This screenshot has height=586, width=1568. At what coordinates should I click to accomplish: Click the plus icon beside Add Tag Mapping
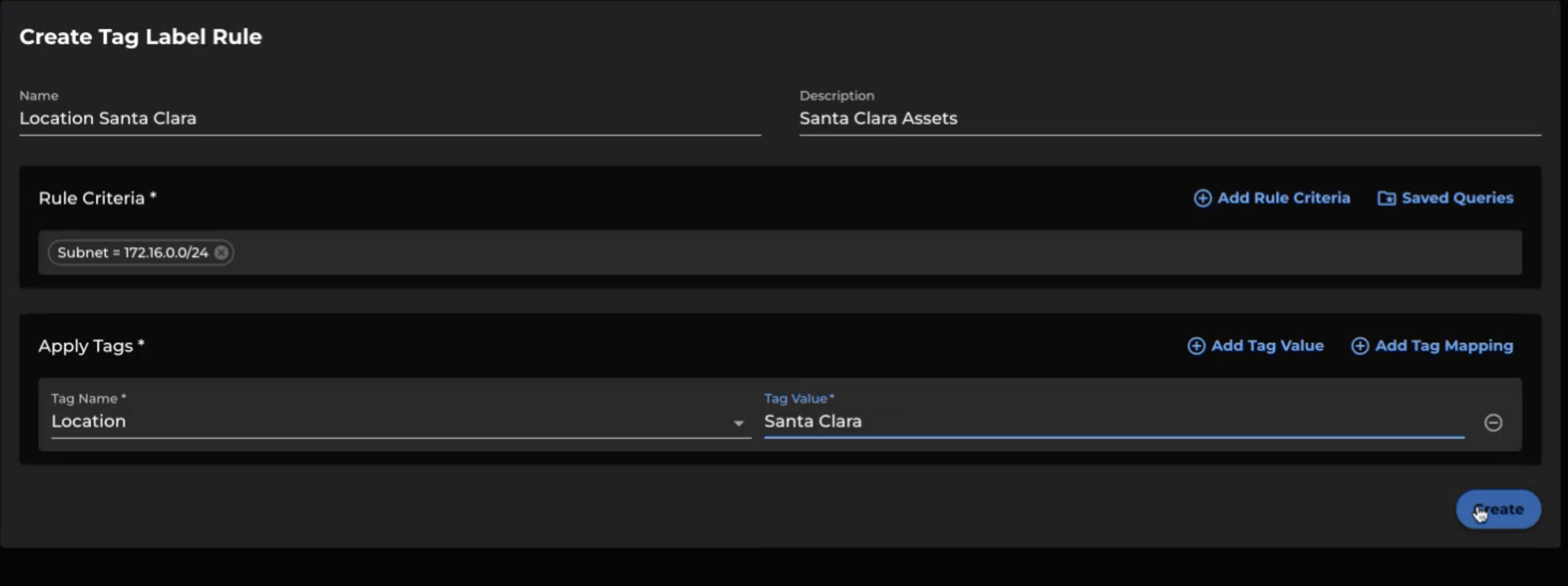(x=1360, y=346)
